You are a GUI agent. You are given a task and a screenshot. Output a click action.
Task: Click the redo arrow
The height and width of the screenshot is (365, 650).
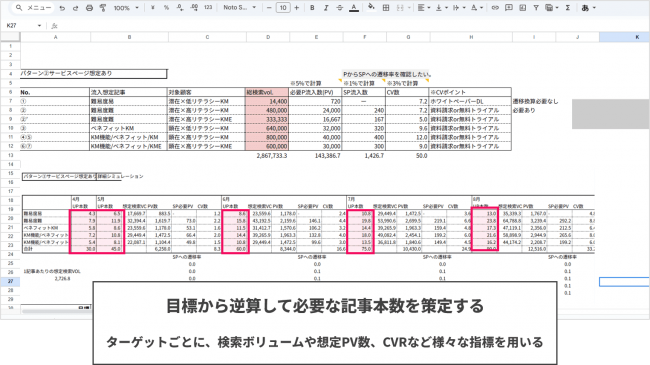pos(75,8)
